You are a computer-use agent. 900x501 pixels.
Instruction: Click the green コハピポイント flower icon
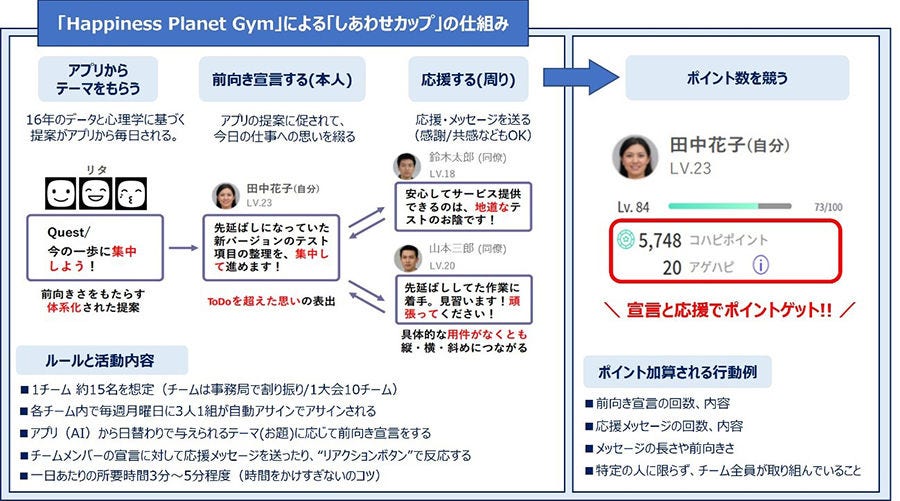pyautogui.click(x=626, y=239)
